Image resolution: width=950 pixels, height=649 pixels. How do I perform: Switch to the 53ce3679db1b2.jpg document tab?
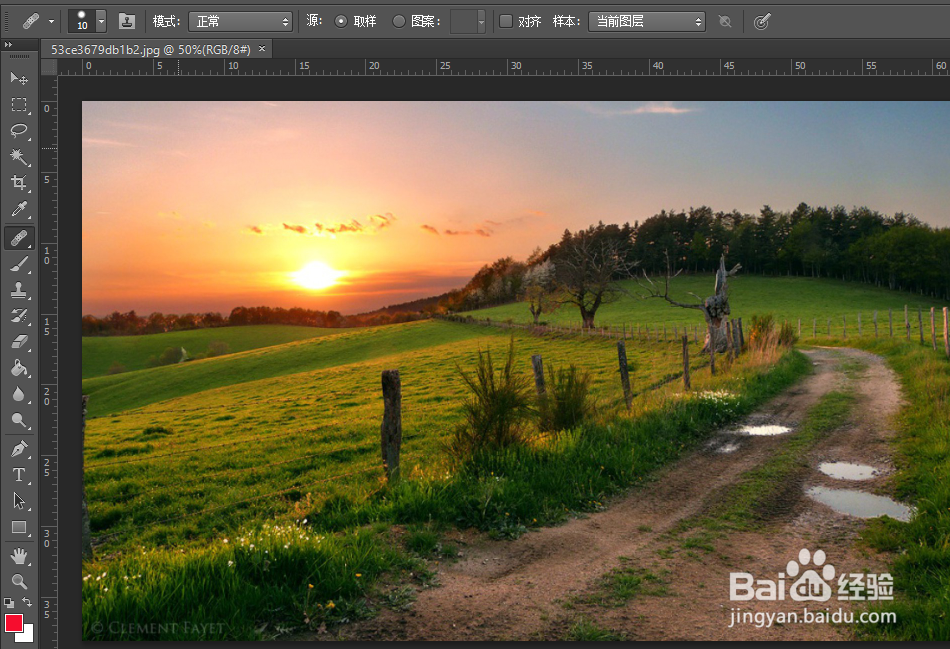pyautogui.click(x=150, y=50)
